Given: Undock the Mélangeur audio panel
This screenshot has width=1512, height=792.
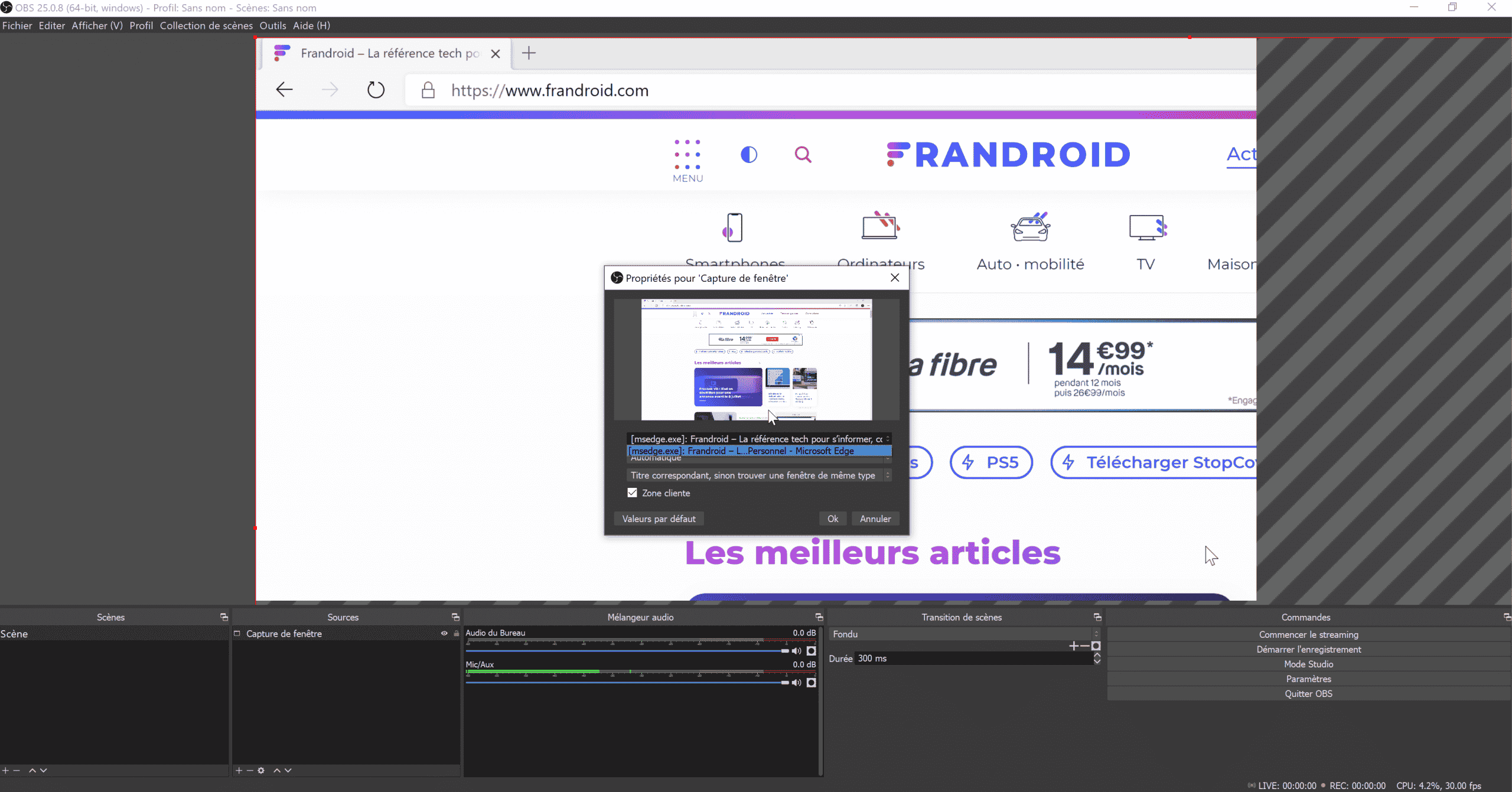Looking at the screenshot, I should click(x=819, y=617).
